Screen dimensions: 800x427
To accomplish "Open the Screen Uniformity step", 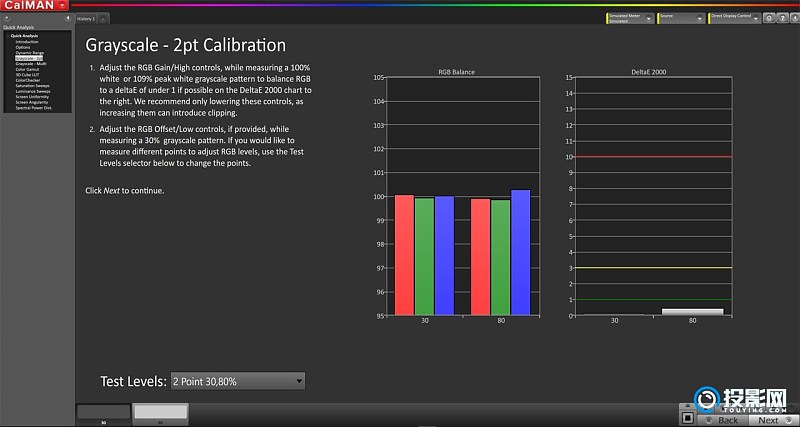I will tap(32, 96).
